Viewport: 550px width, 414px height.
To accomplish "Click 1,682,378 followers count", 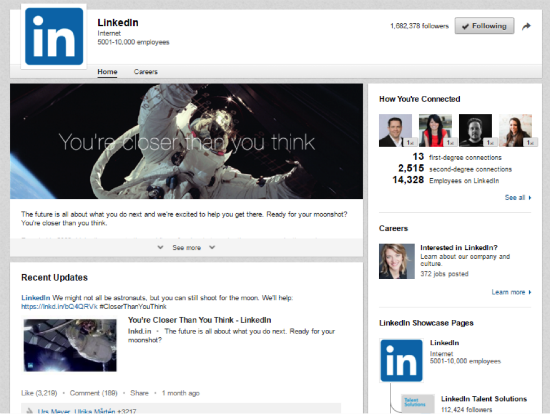I will click(x=420, y=26).
